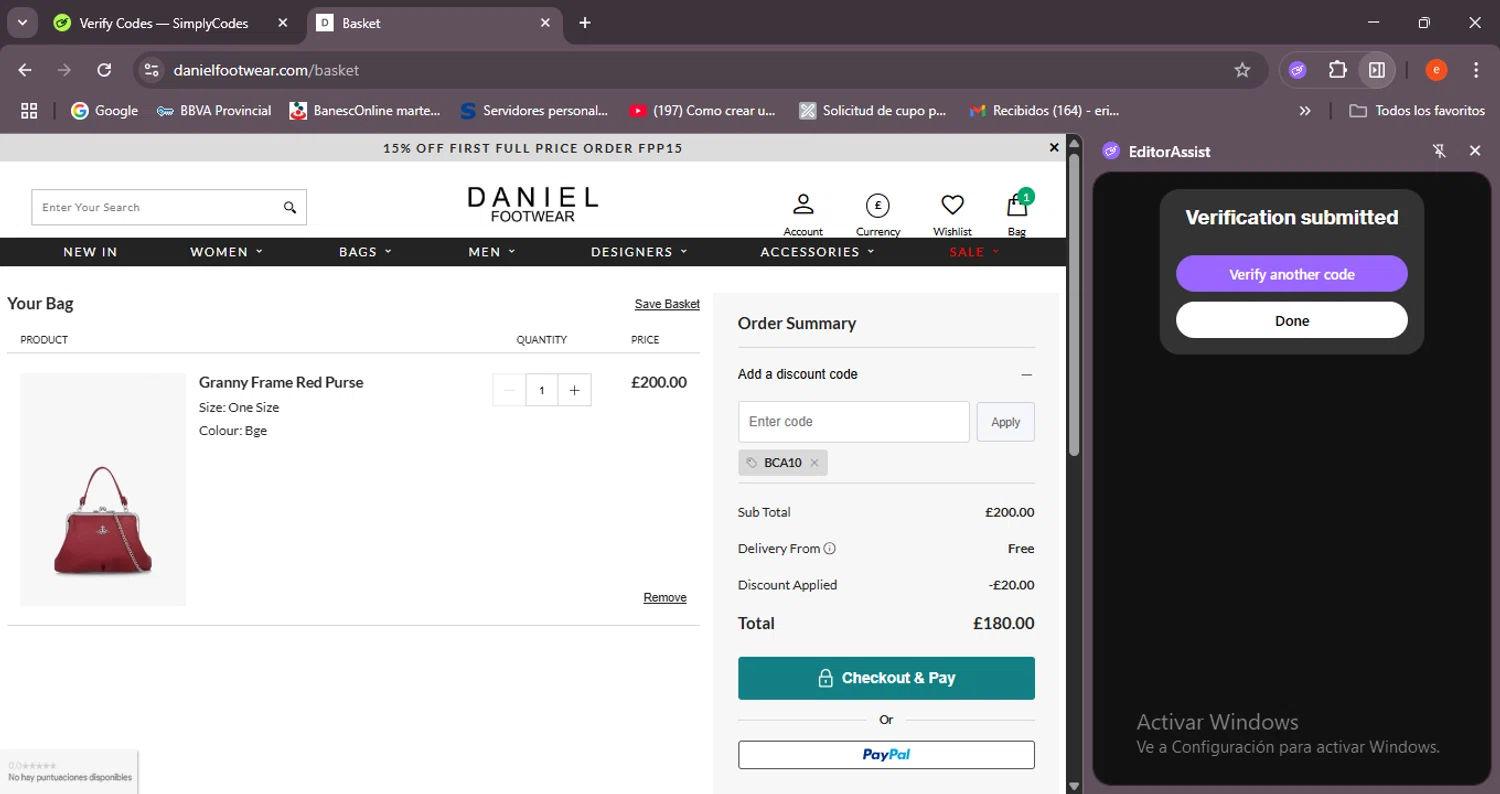This screenshot has width=1500, height=794.
Task: Expand the BAGS menu
Action: pos(365,252)
